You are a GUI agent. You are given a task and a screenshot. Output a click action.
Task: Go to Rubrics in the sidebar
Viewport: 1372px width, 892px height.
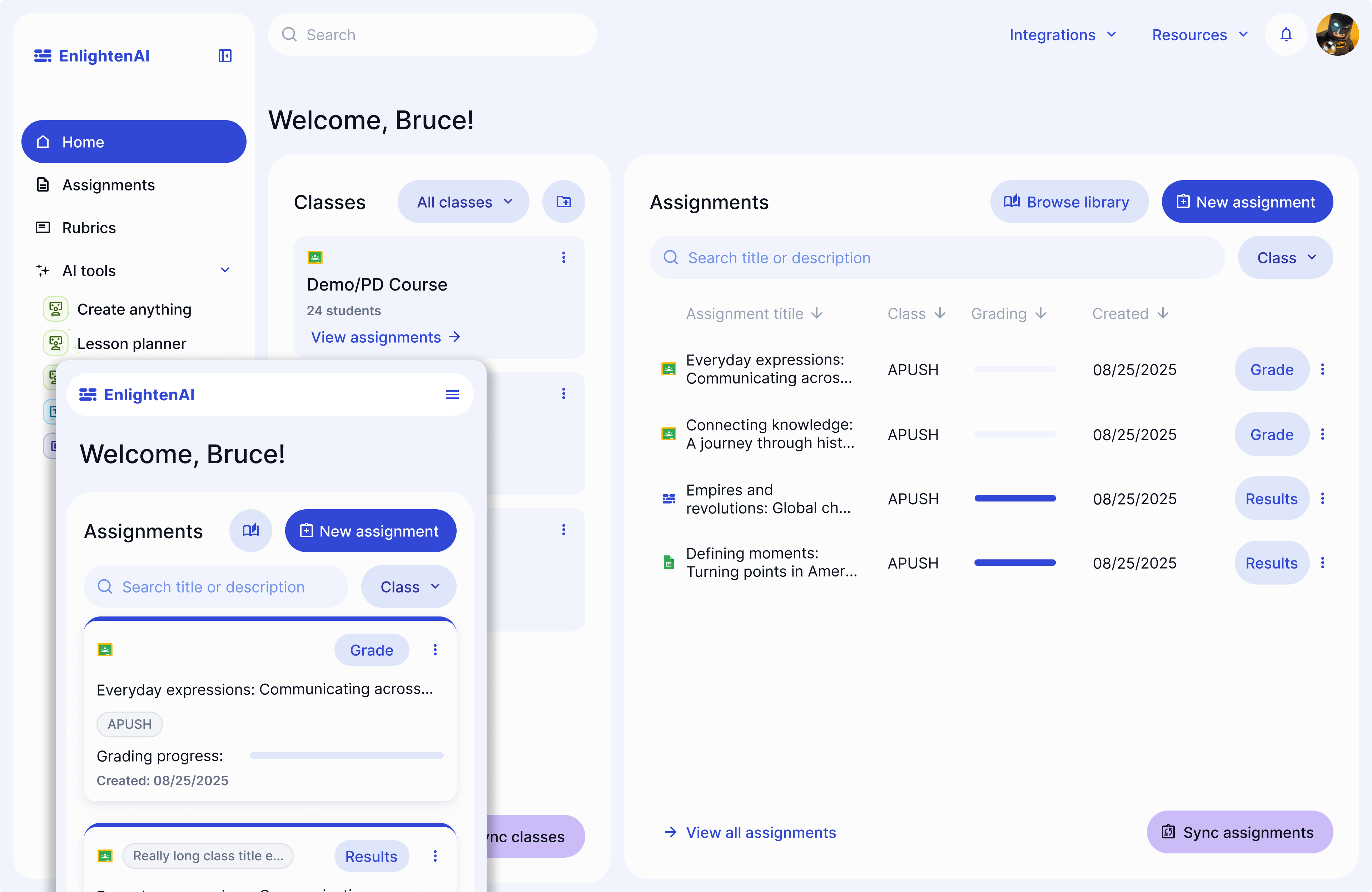click(x=89, y=228)
